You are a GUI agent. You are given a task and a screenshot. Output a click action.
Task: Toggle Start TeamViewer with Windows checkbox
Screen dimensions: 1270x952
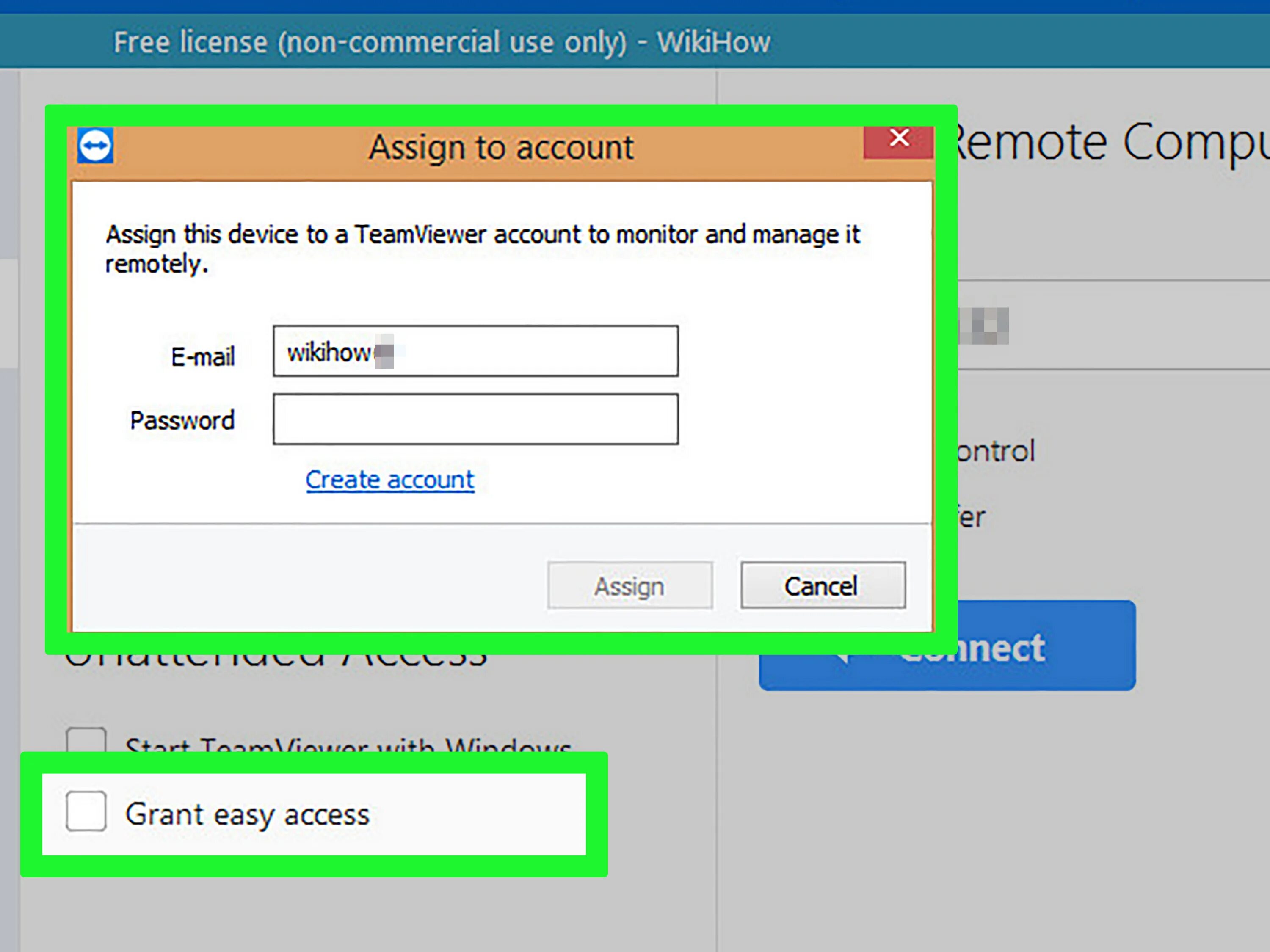tap(86, 740)
